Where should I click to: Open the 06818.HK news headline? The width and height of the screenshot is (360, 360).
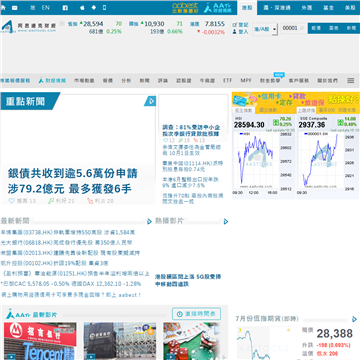point(66,242)
